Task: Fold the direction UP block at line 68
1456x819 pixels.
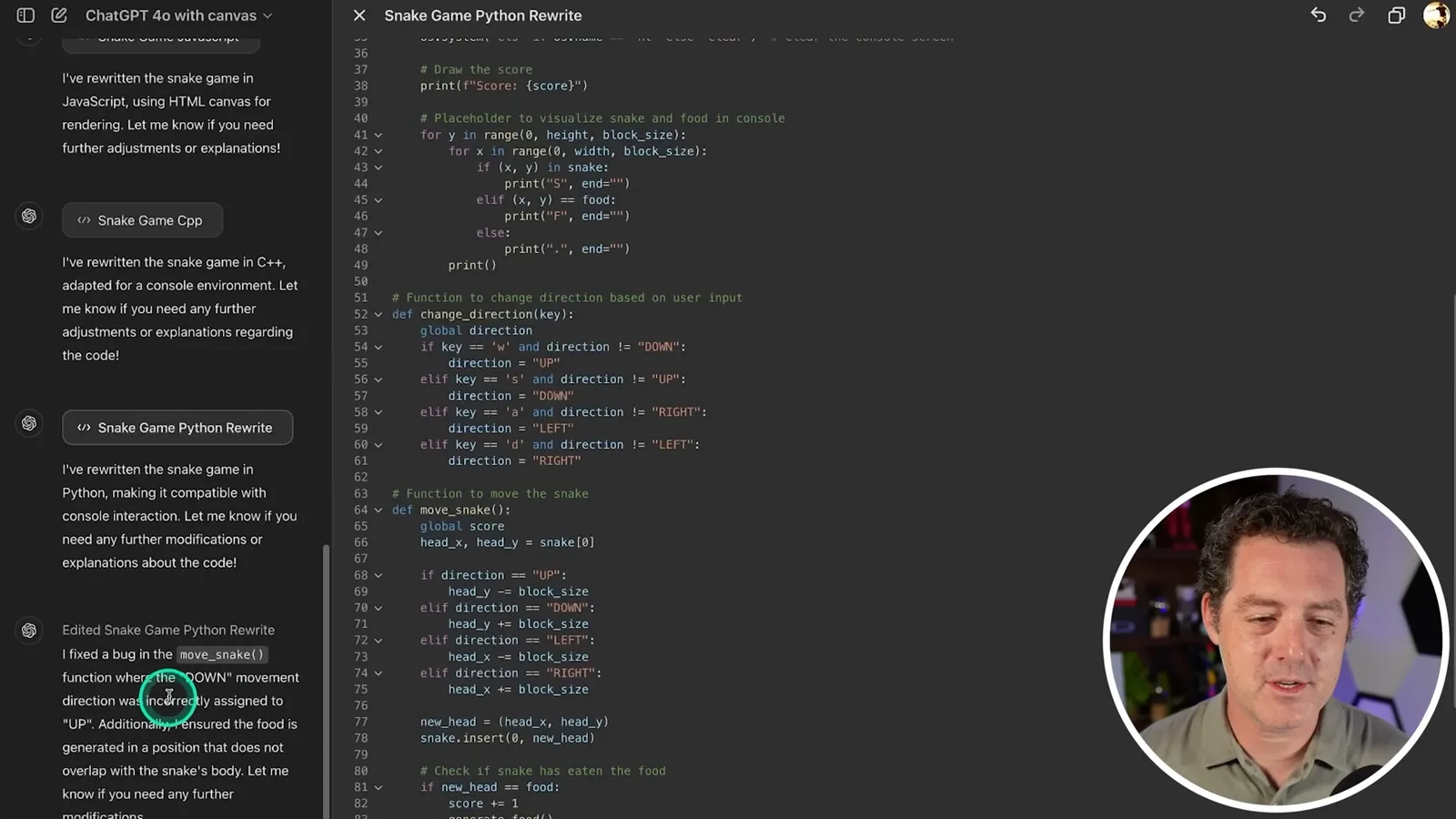Action: [379, 576]
